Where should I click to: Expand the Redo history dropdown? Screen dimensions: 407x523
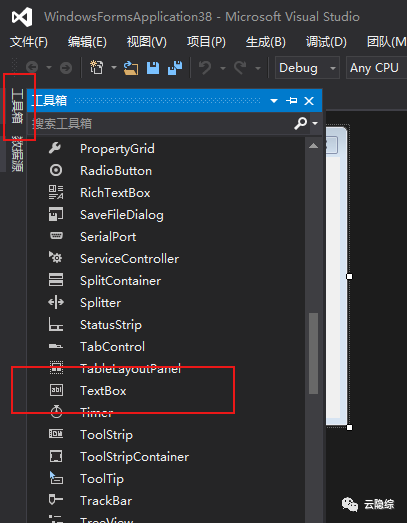(258, 68)
